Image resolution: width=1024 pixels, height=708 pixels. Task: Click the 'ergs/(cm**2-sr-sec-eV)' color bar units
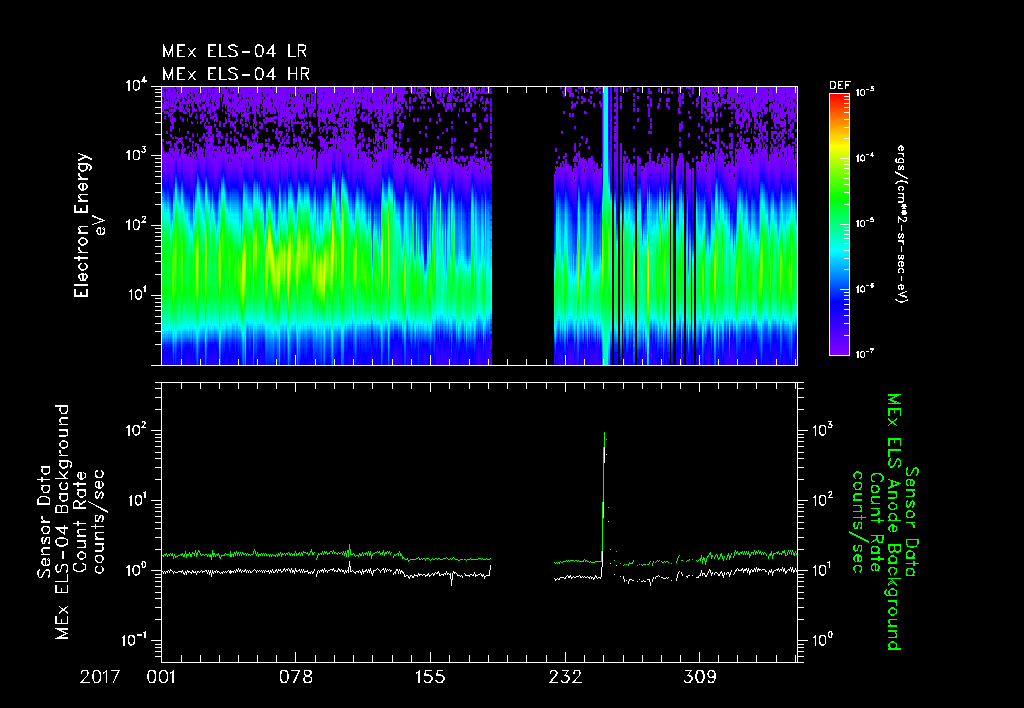[901, 224]
